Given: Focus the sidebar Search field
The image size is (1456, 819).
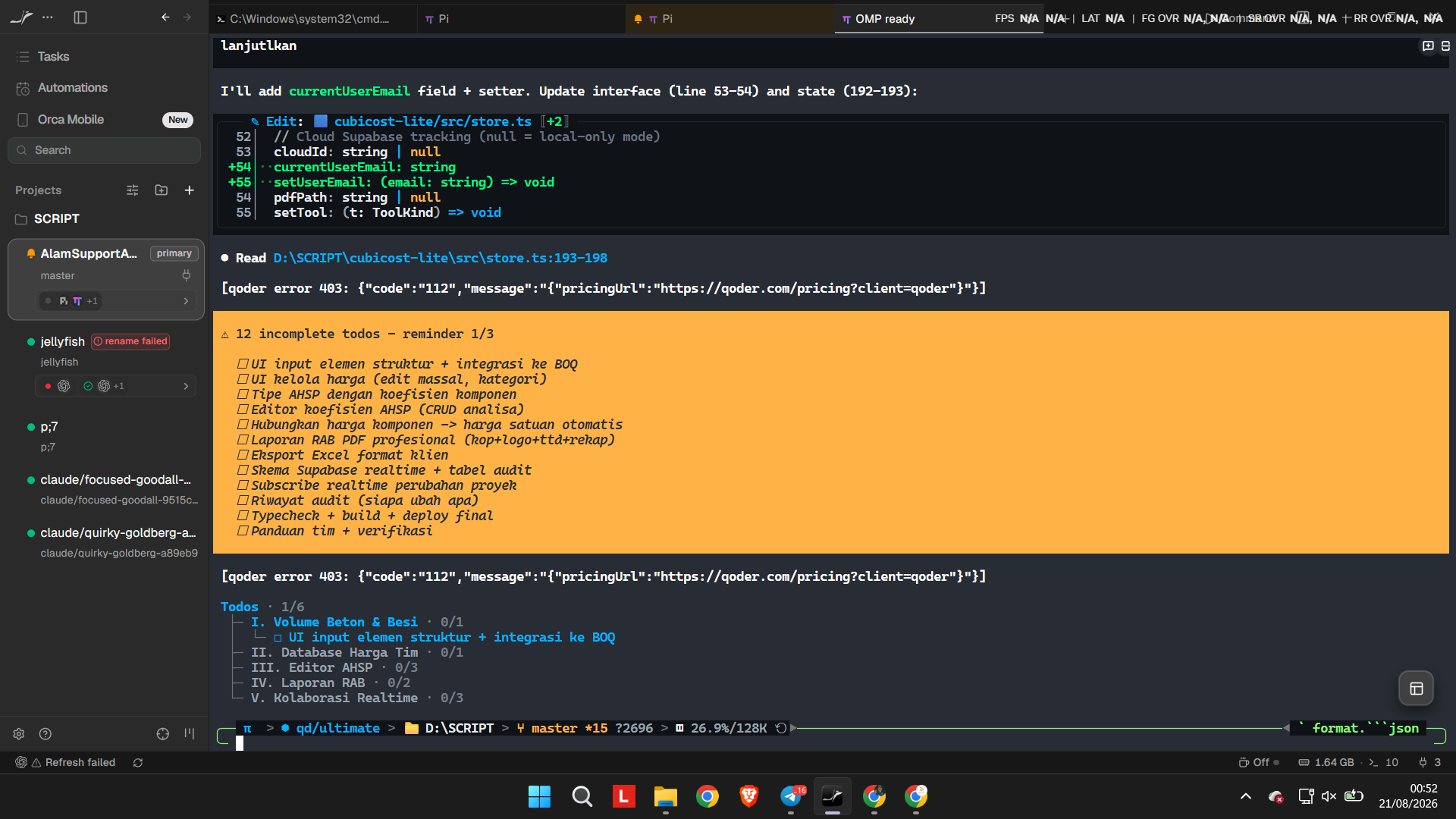Looking at the screenshot, I should coord(105,150).
